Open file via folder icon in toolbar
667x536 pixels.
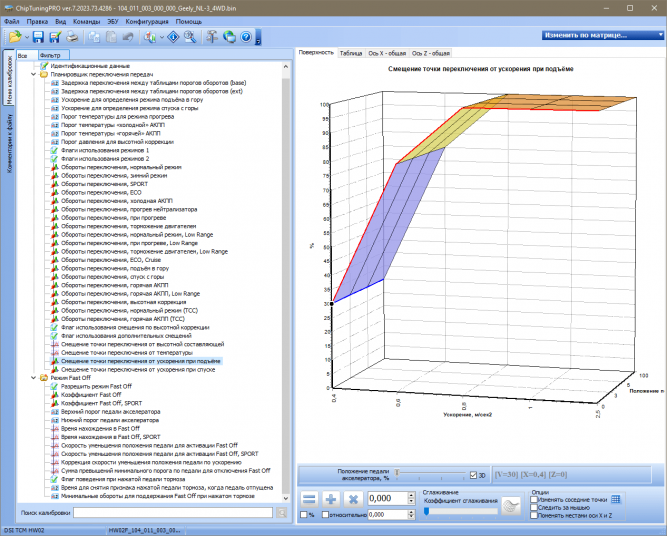pos(15,37)
